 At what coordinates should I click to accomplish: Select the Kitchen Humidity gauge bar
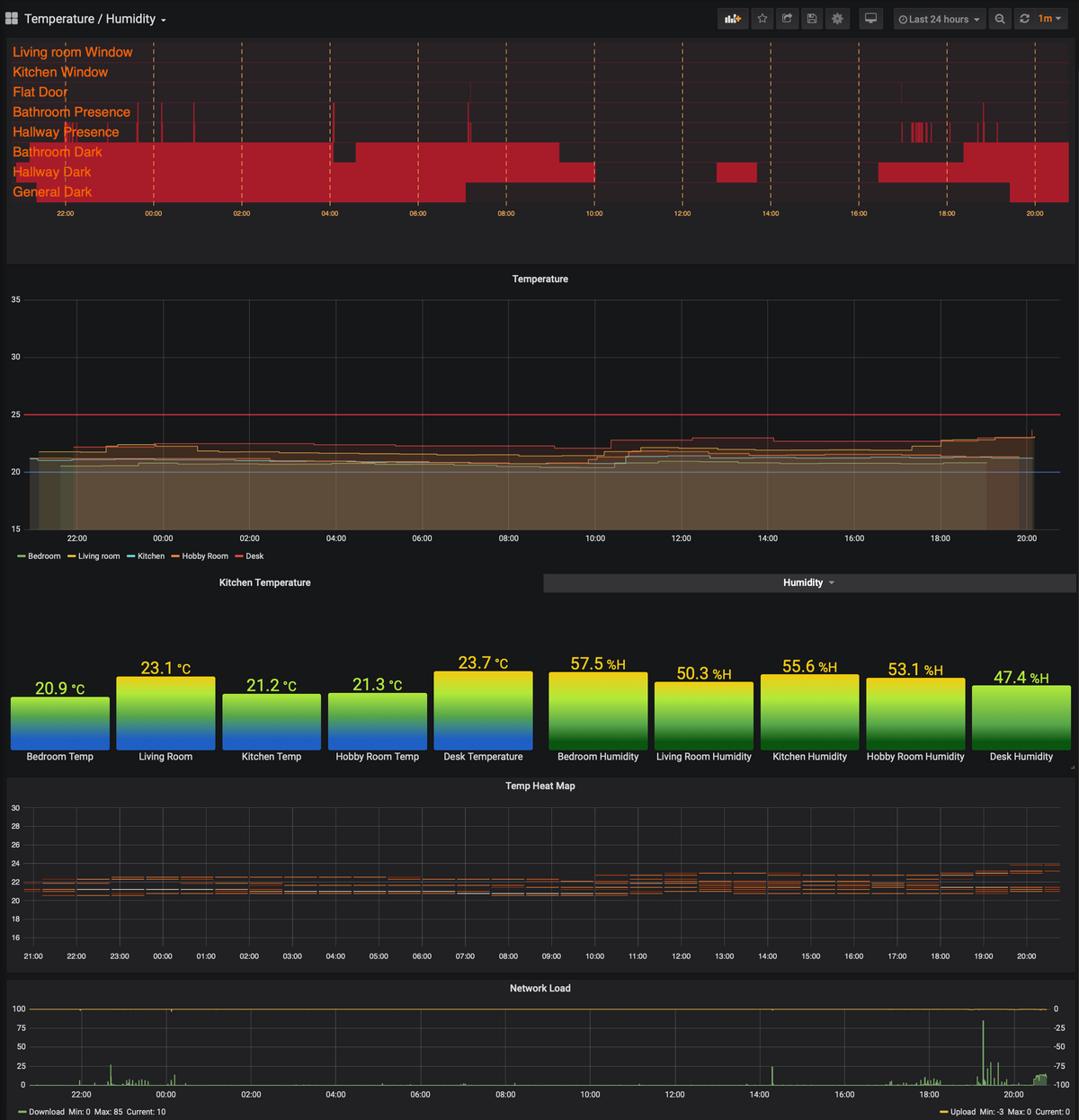click(810, 712)
